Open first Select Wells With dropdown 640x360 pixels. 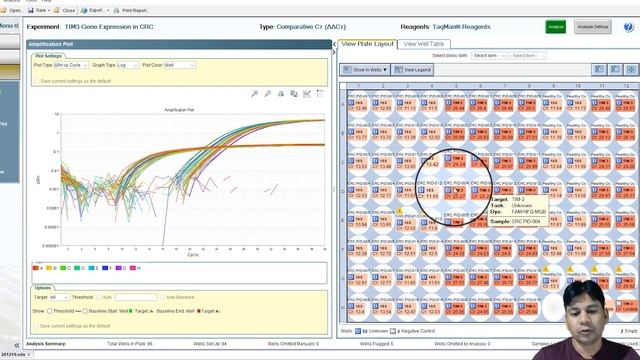(x=489, y=56)
